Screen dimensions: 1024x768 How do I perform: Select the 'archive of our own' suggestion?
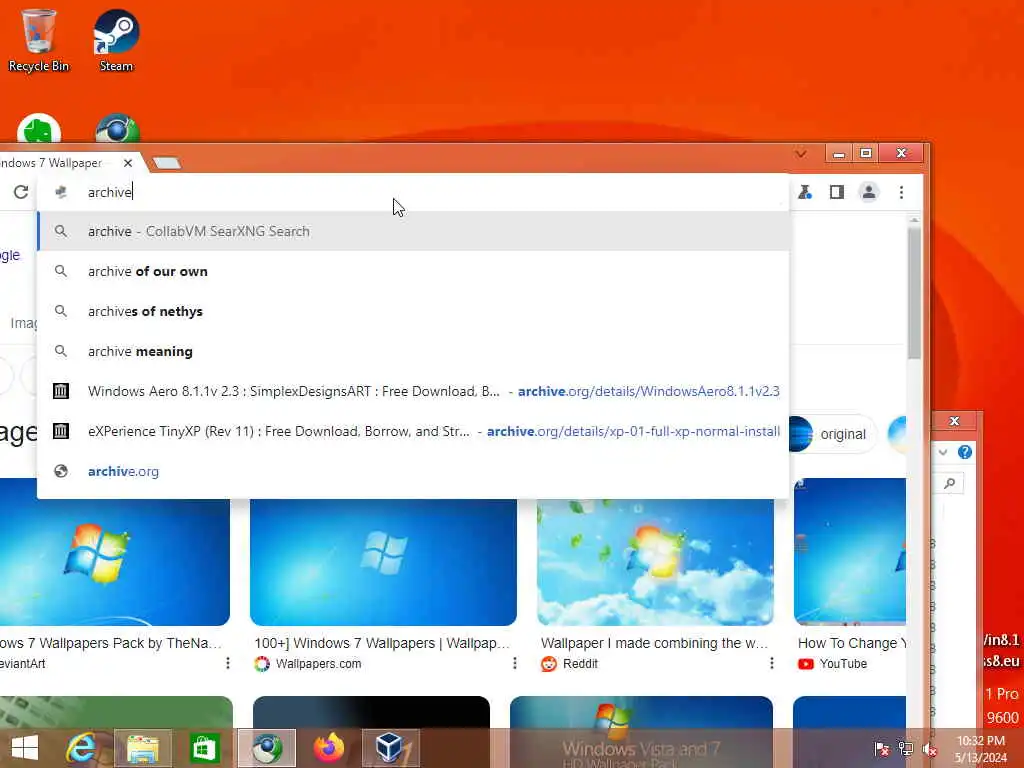pyautogui.click(x=413, y=271)
